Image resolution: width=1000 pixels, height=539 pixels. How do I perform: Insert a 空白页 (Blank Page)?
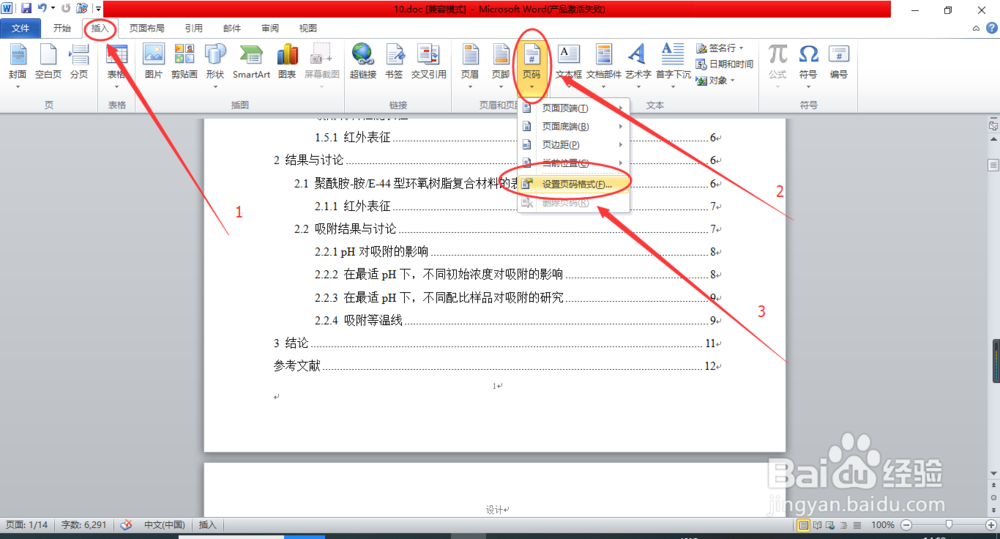pyautogui.click(x=48, y=62)
